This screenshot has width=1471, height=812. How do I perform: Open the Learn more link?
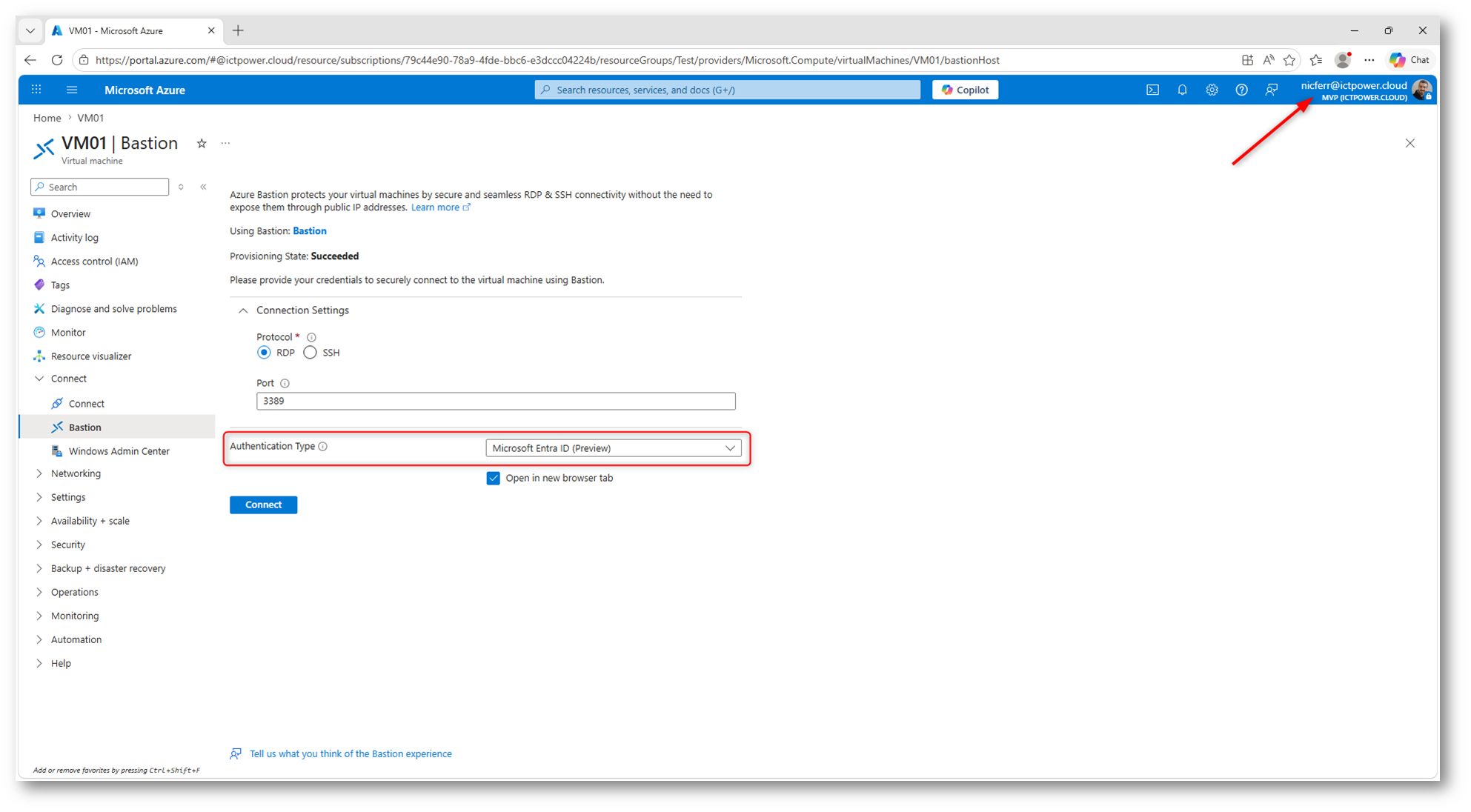point(436,207)
